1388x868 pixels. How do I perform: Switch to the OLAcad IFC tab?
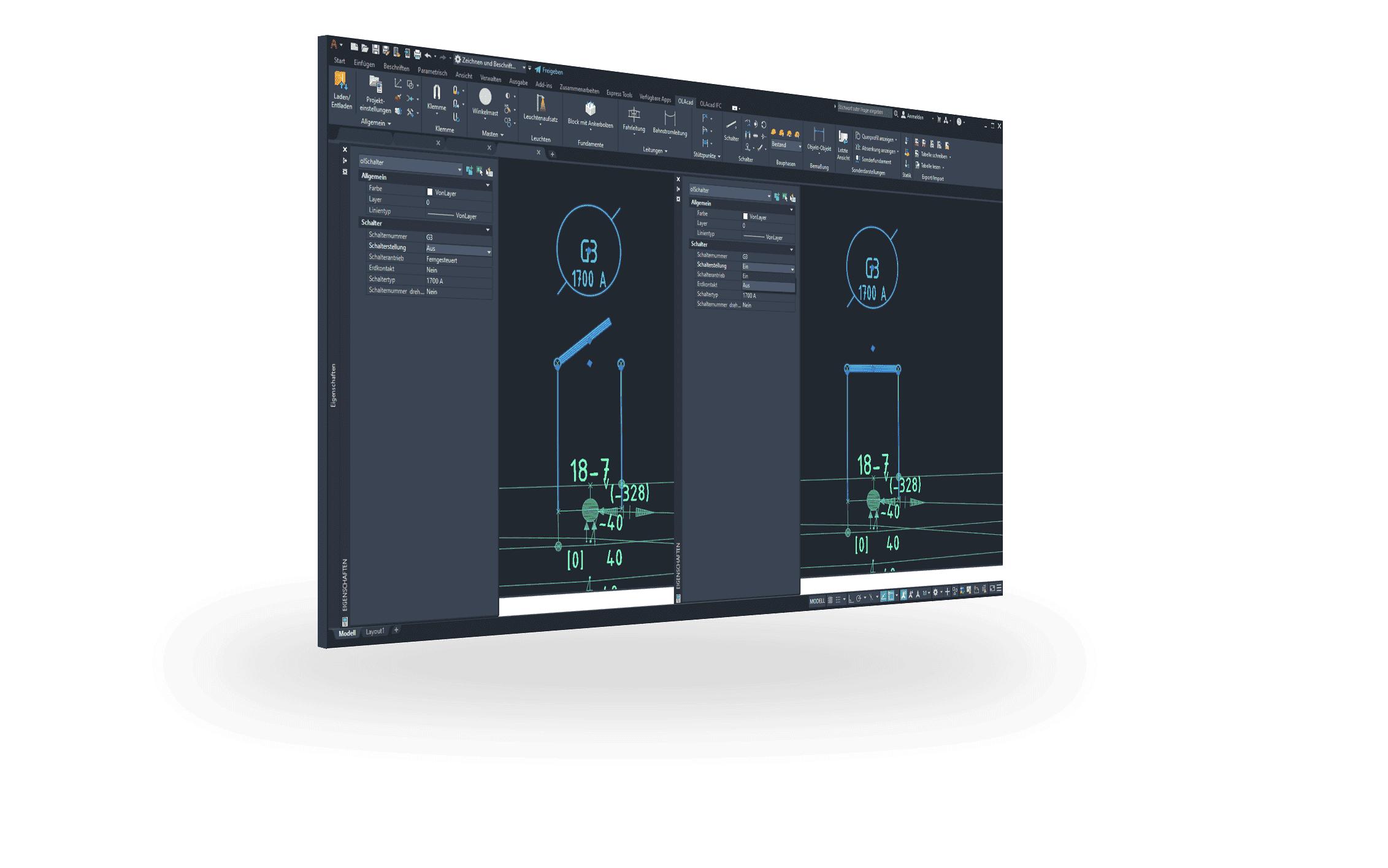[710, 105]
